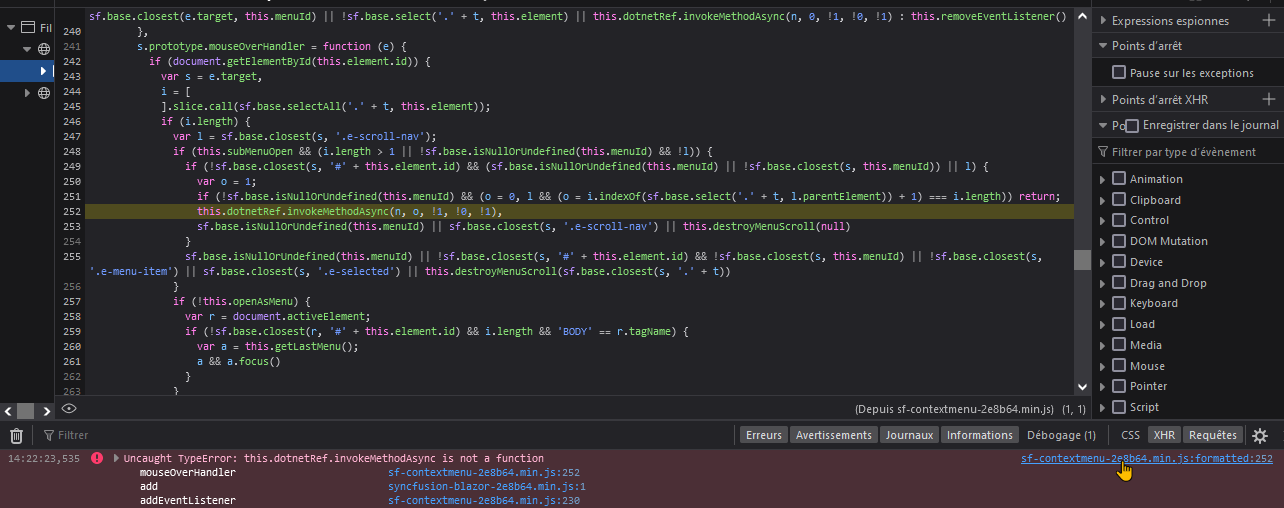The width and height of the screenshot is (1284, 508).
Task: Toggle the 'Avertissements' console filter
Action: coord(834,435)
